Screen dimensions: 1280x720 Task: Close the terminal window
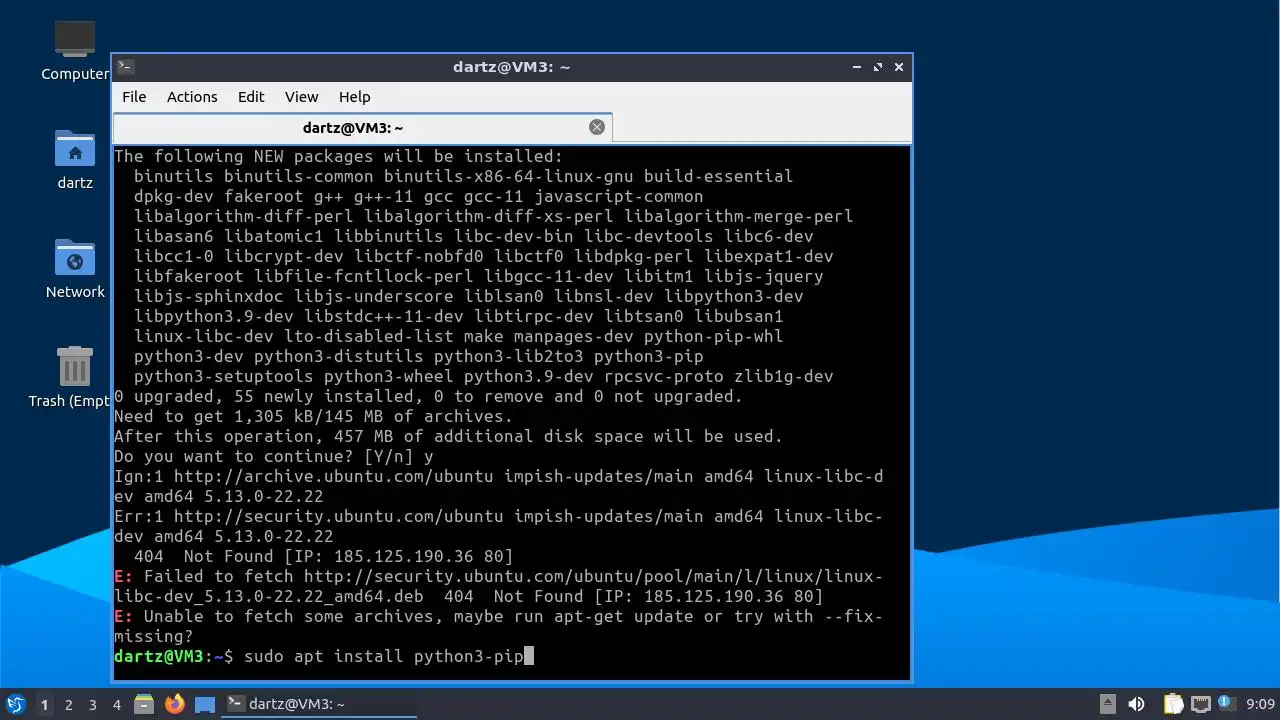(x=899, y=67)
